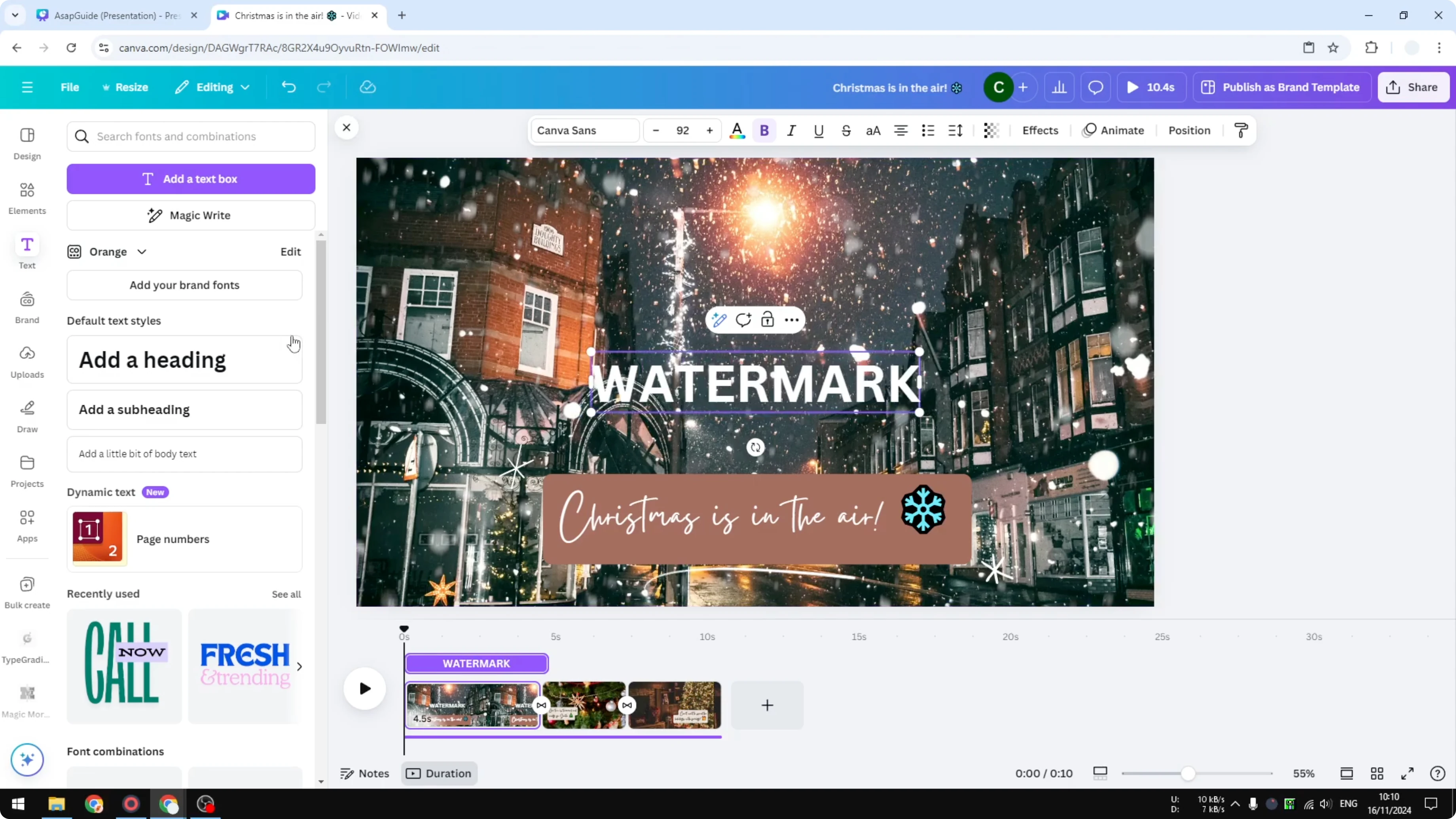Select the font color swatch in the toolbar
Screen dimensions: 1456x819
click(736, 130)
